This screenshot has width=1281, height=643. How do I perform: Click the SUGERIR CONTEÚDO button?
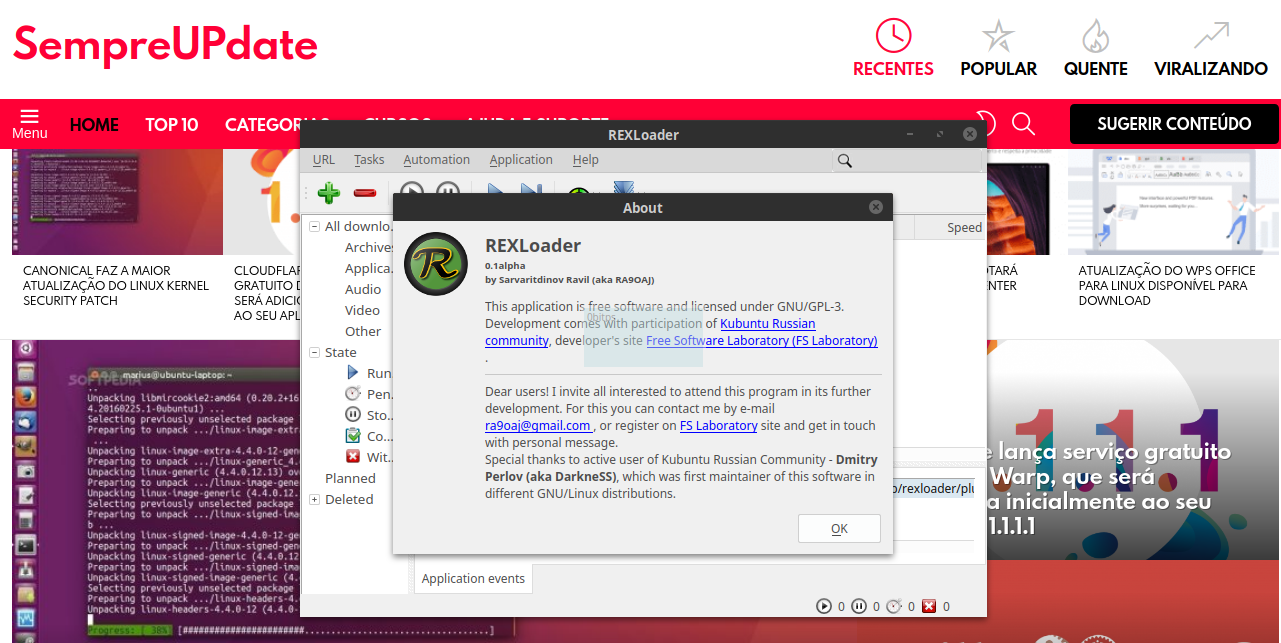tap(1174, 124)
